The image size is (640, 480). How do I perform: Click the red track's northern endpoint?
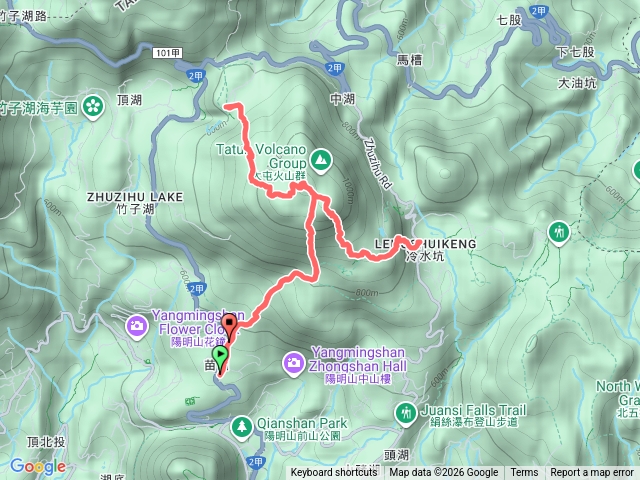click(x=227, y=107)
